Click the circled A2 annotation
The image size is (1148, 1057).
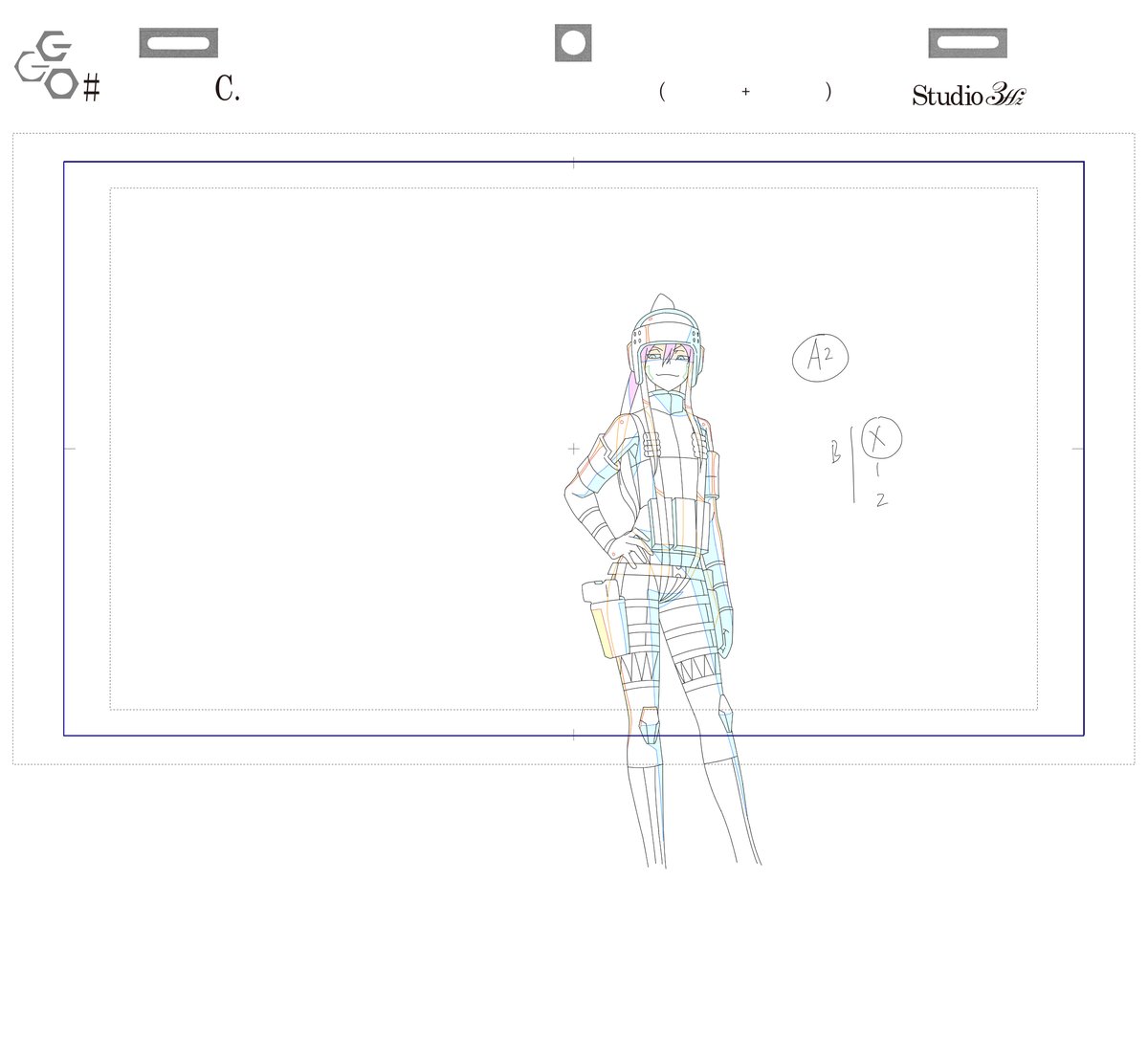point(820,358)
